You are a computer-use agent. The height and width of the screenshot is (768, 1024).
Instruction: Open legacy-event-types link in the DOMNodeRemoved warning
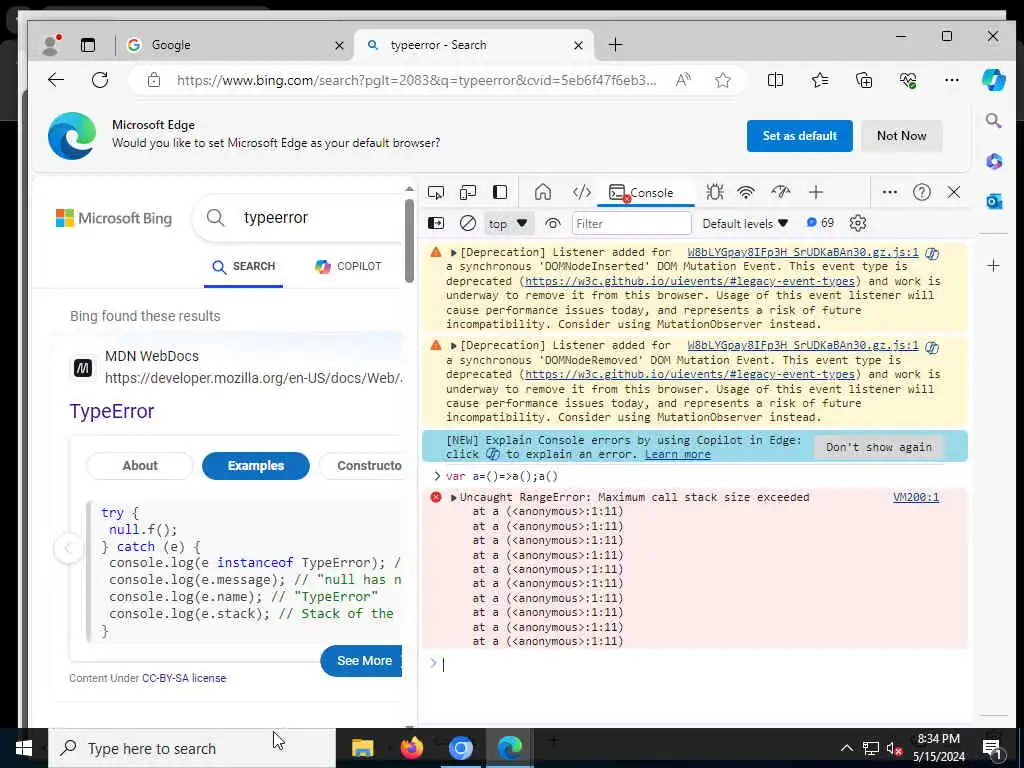coord(690,374)
